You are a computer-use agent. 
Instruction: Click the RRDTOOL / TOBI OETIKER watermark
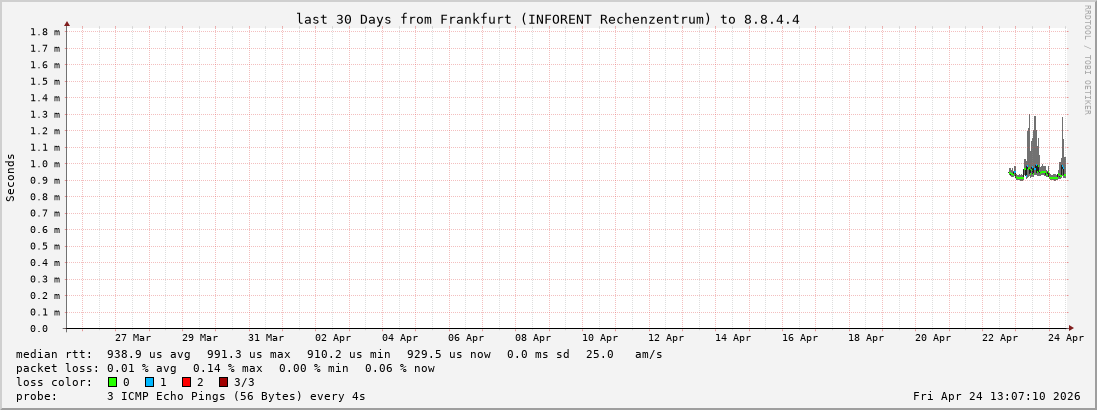coord(1087,60)
